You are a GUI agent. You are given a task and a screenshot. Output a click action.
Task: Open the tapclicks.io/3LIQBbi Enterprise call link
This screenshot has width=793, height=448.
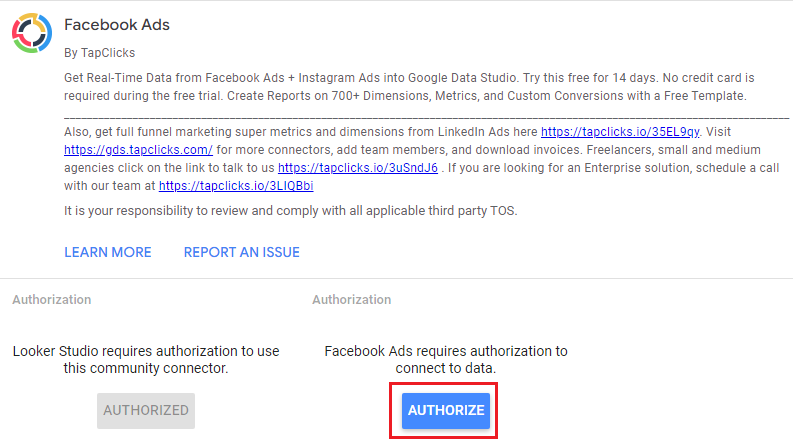[x=236, y=186]
